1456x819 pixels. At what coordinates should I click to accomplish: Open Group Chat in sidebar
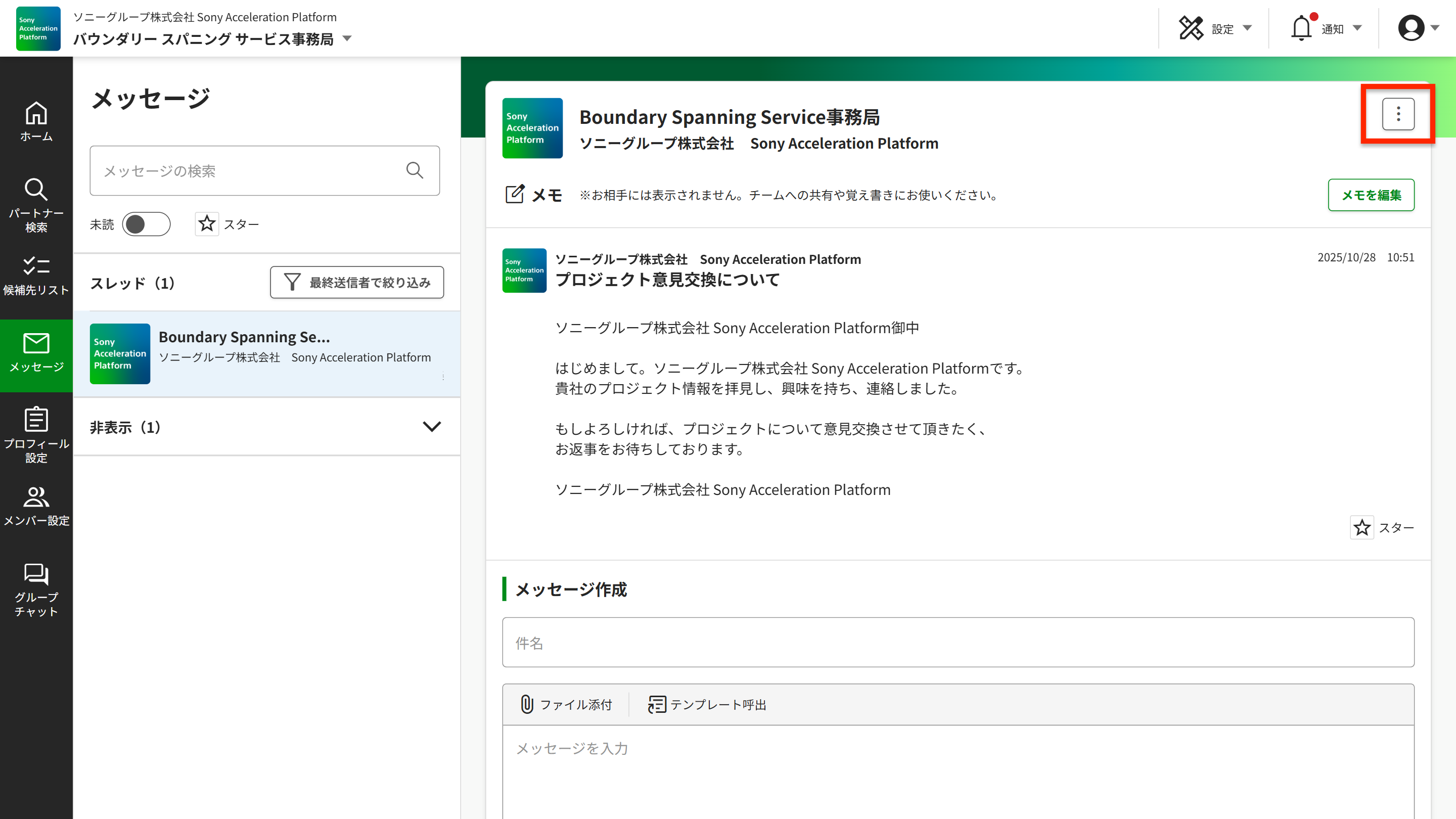pos(36,589)
